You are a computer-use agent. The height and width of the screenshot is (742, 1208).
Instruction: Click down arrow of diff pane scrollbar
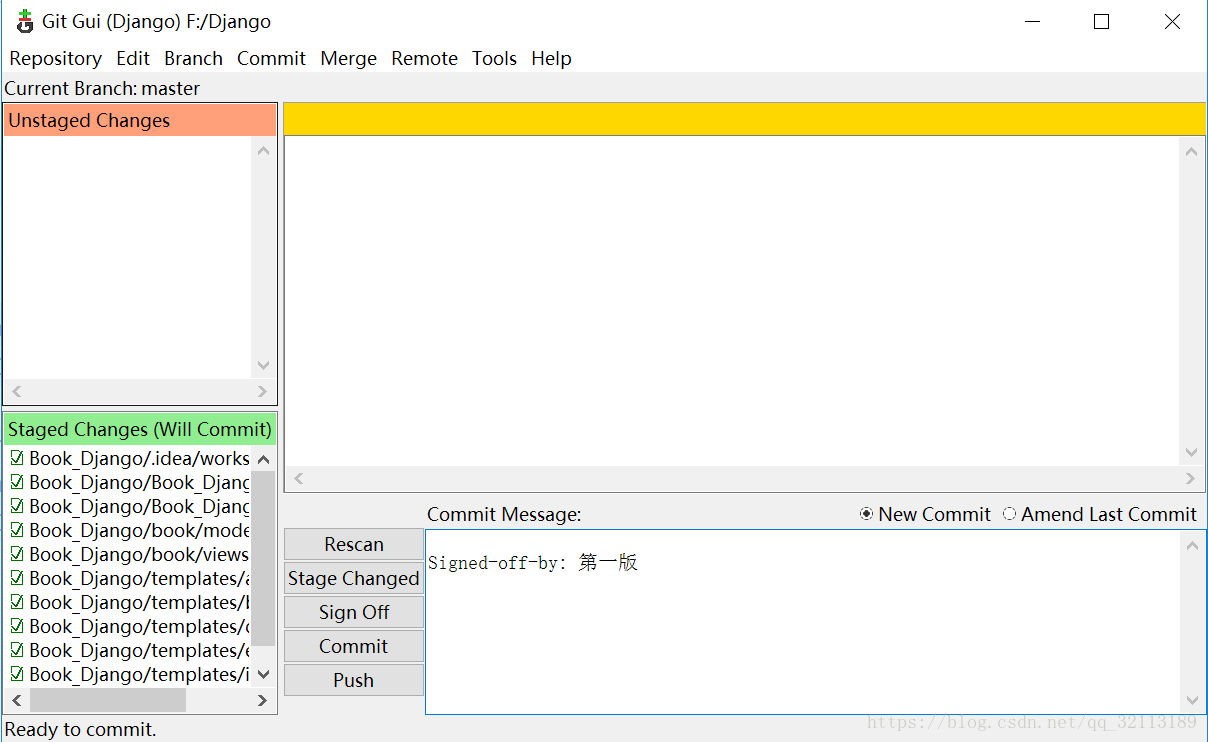pos(1191,452)
